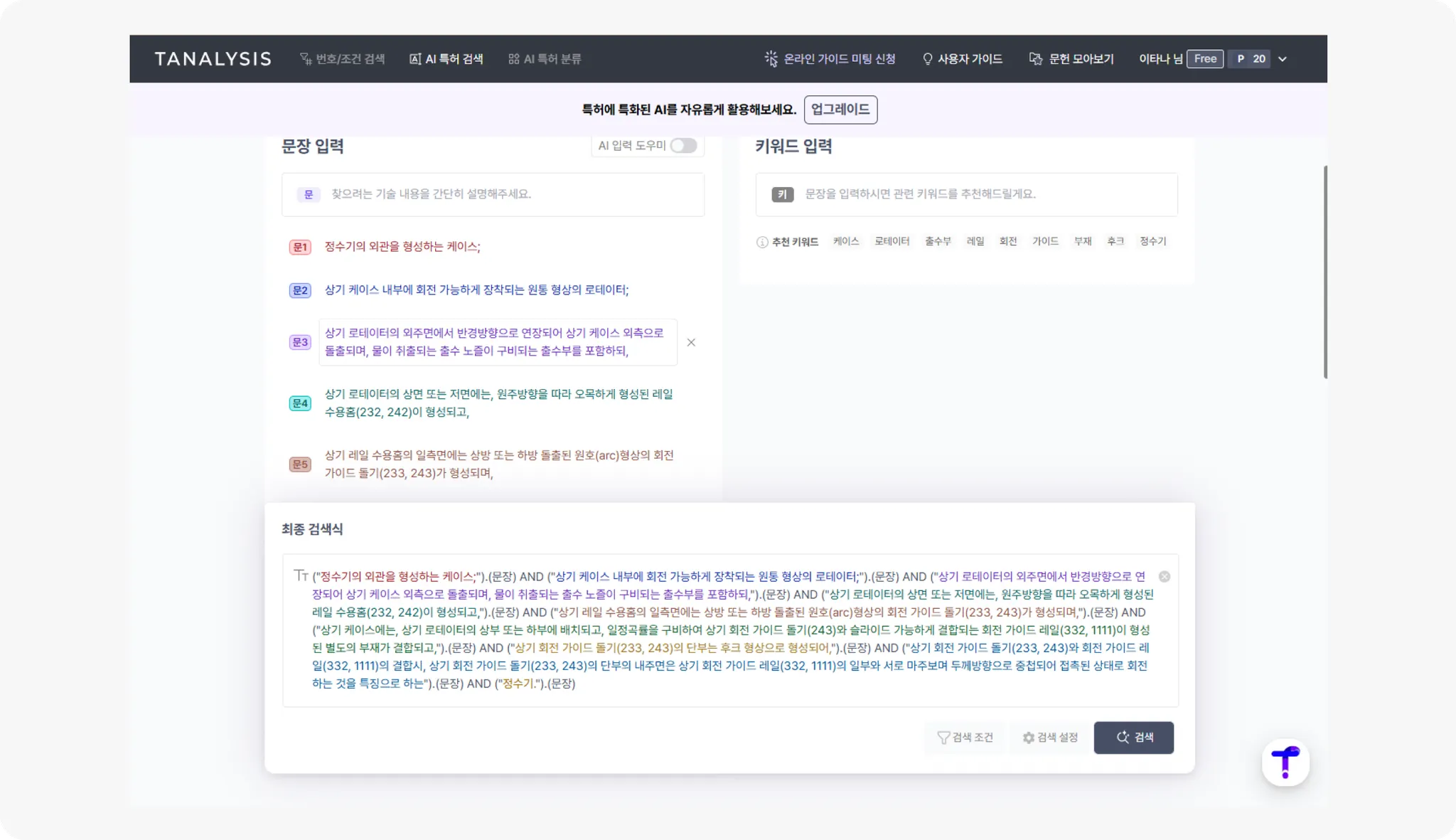This screenshot has width=1456, height=840.
Task: Open the 검색 설정 settings
Action: pyautogui.click(x=1050, y=738)
